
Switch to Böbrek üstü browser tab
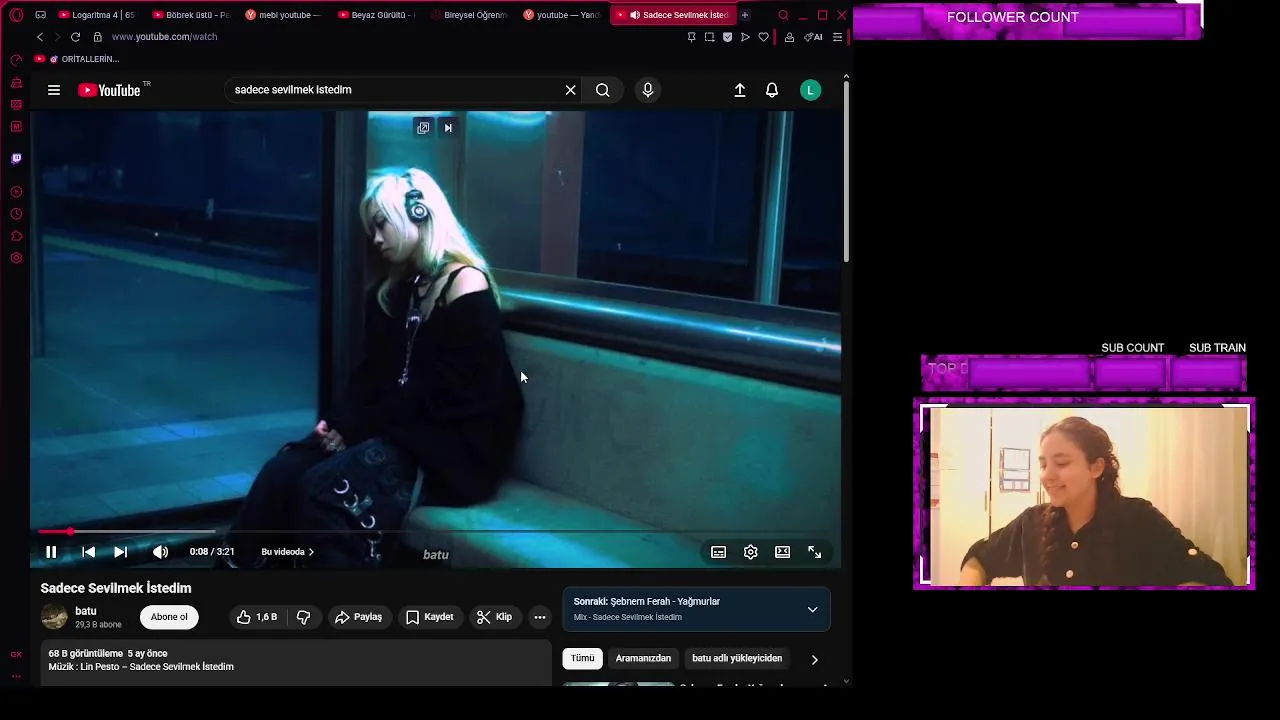coord(191,15)
